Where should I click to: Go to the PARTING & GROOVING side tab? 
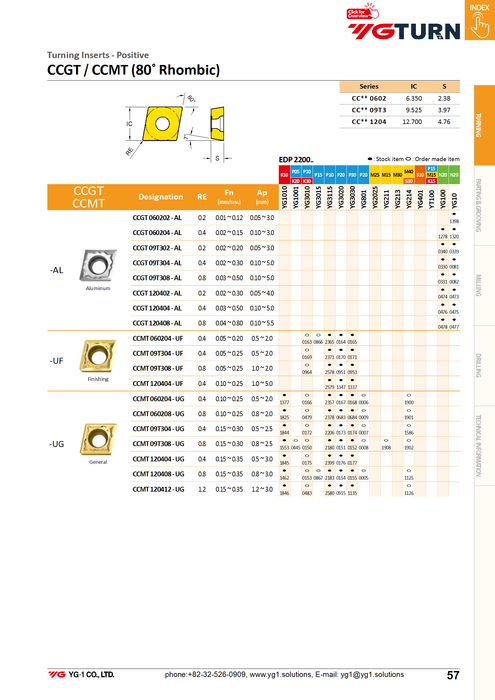pos(485,205)
